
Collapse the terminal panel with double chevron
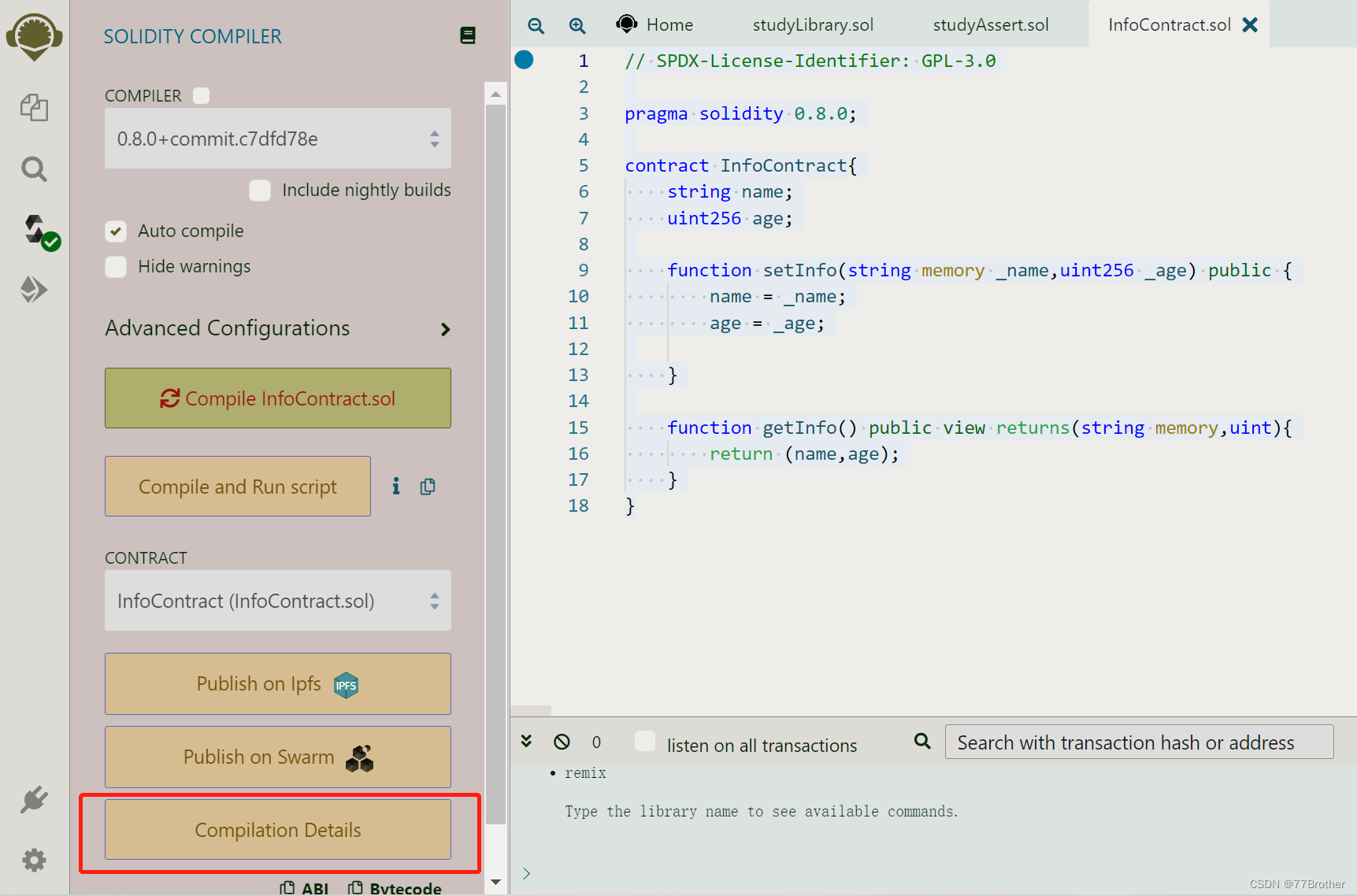(x=526, y=741)
